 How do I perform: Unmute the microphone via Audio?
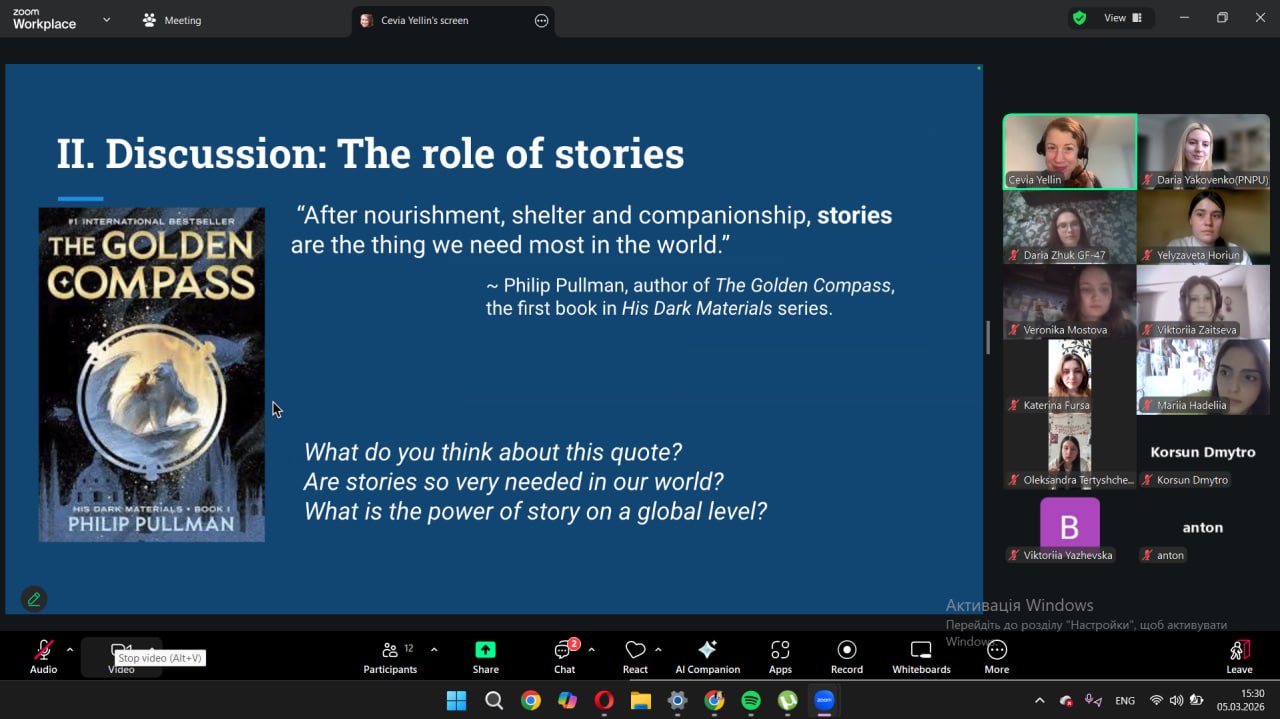click(x=43, y=656)
